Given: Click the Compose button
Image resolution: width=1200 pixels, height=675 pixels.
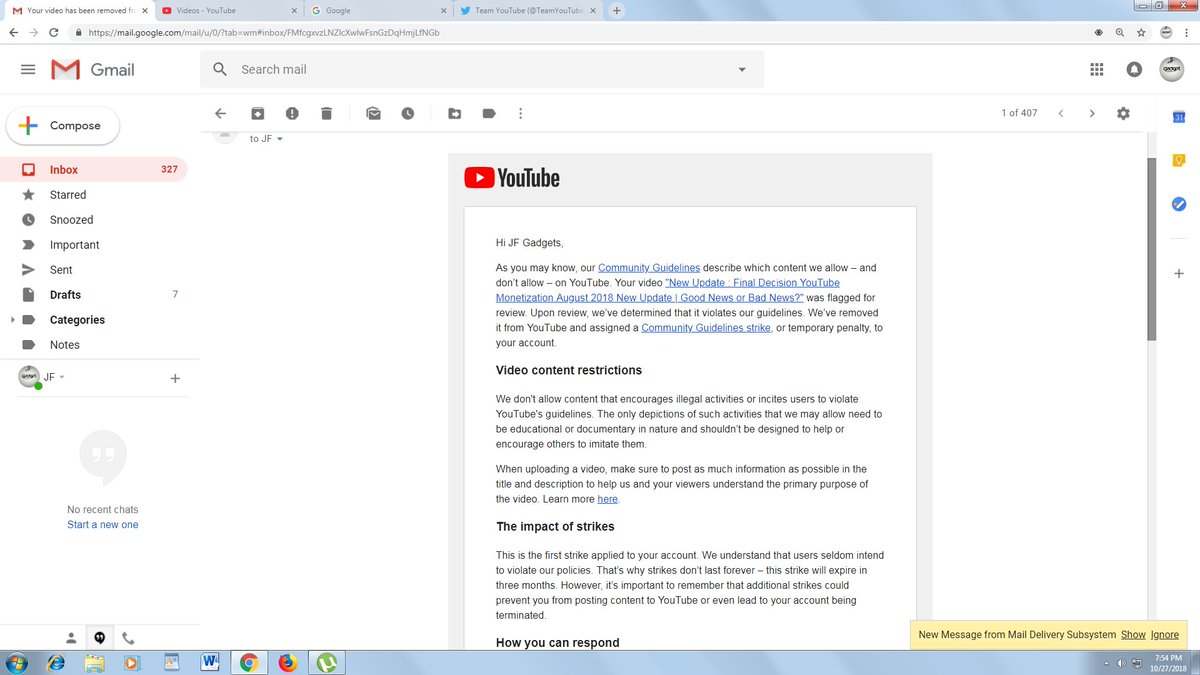Looking at the screenshot, I should [63, 126].
